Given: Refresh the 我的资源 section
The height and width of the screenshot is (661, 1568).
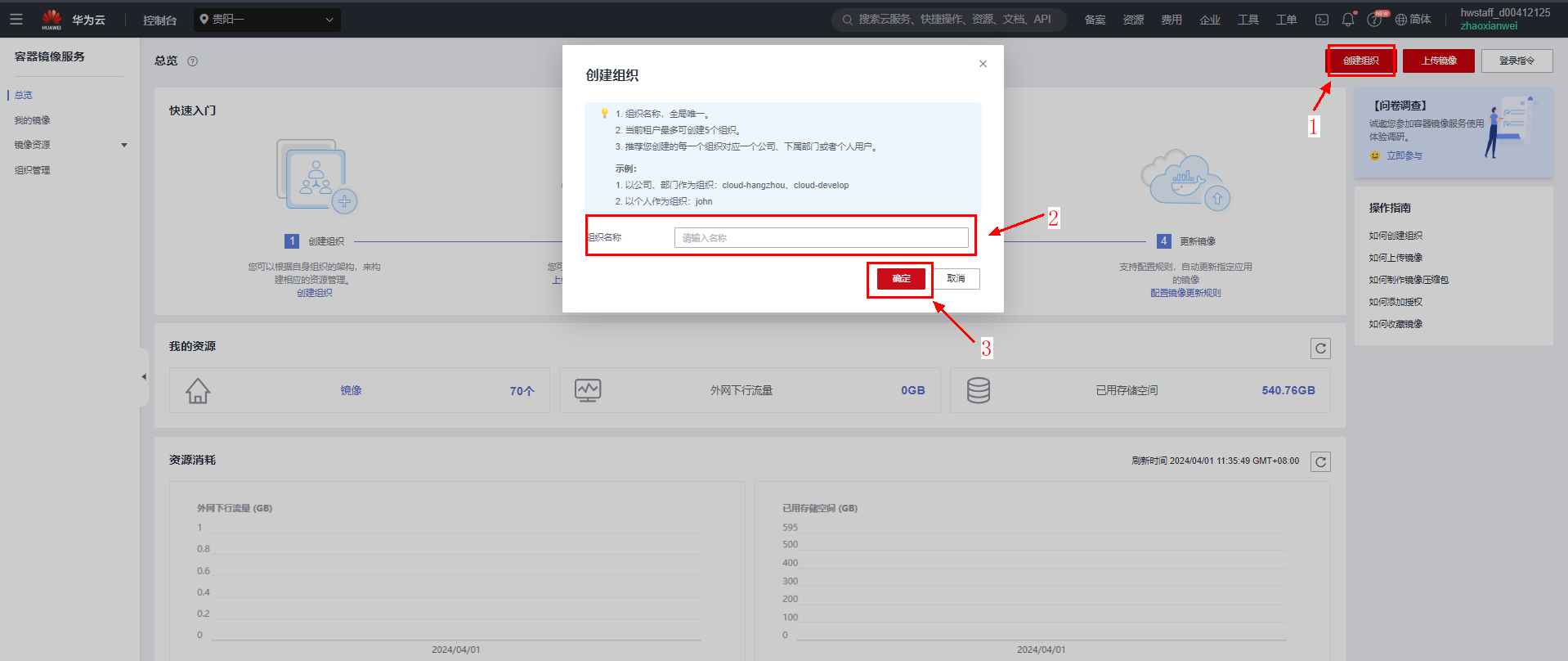Looking at the screenshot, I should pyautogui.click(x=1320, y=348).
